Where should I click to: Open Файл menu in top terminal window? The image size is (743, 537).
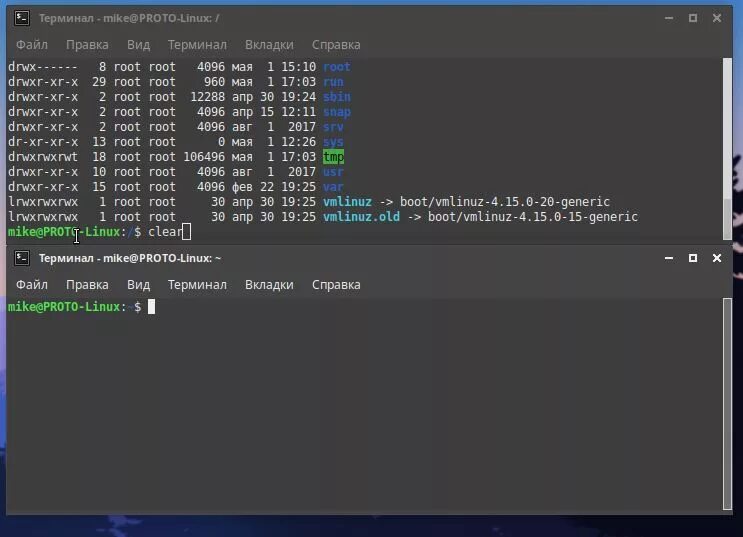(x=32, y=45)
